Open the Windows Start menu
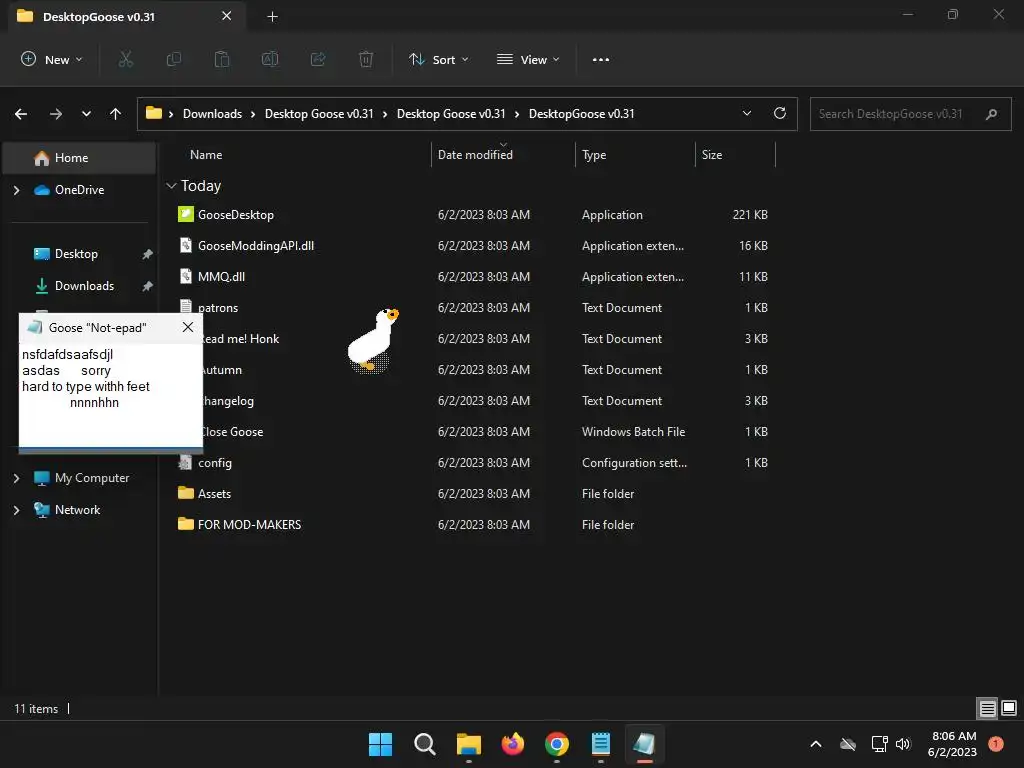The image size is (1024, 768). coord(380,744)
